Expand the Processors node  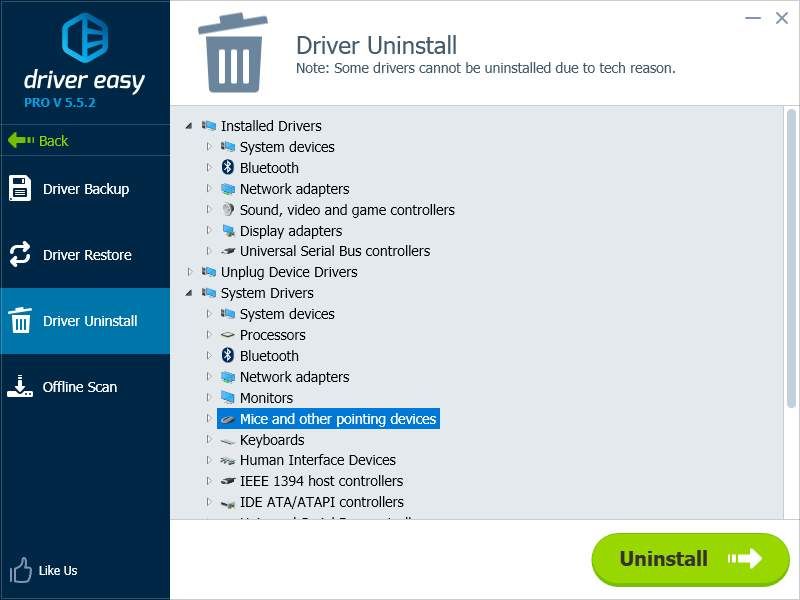(x=209, y=335)
